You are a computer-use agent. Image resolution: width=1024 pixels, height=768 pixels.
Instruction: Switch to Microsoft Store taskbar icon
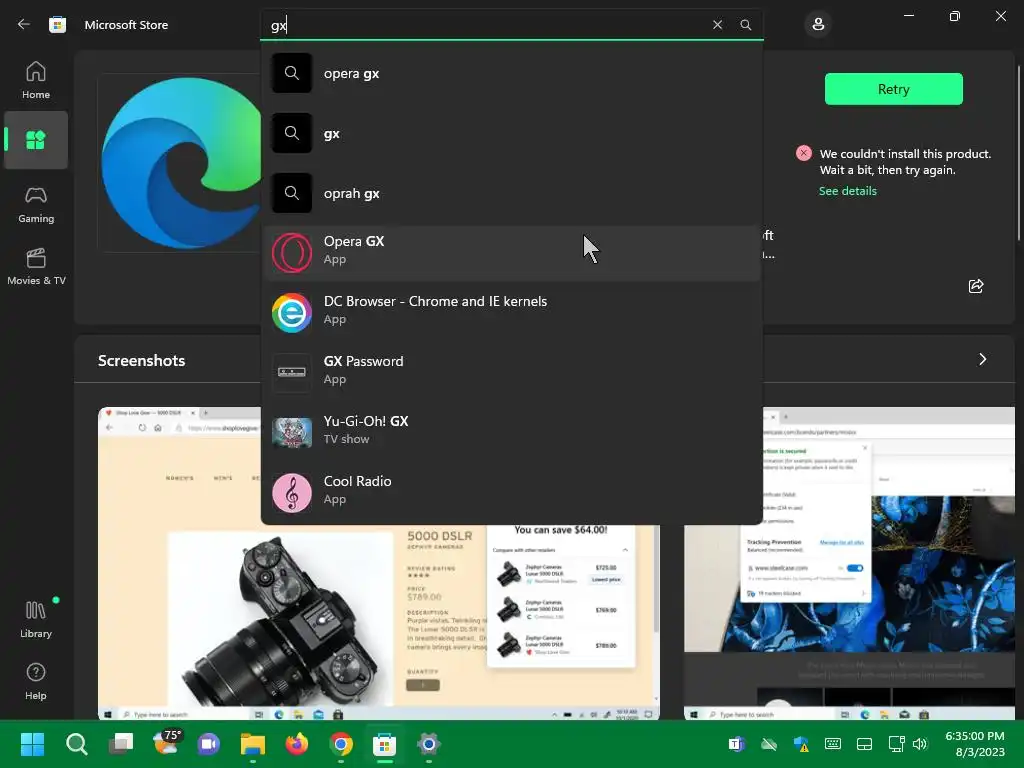pos(385,744)
